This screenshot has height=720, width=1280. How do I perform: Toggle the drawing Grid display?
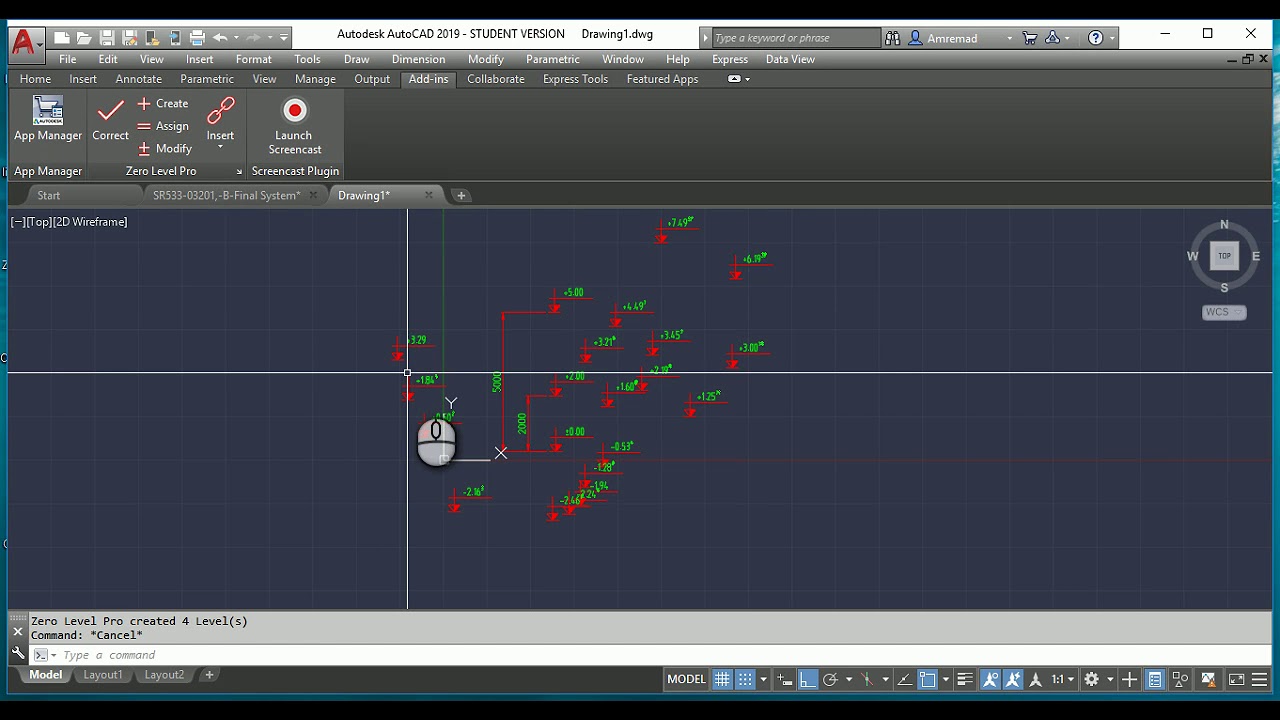coord(722,679)
